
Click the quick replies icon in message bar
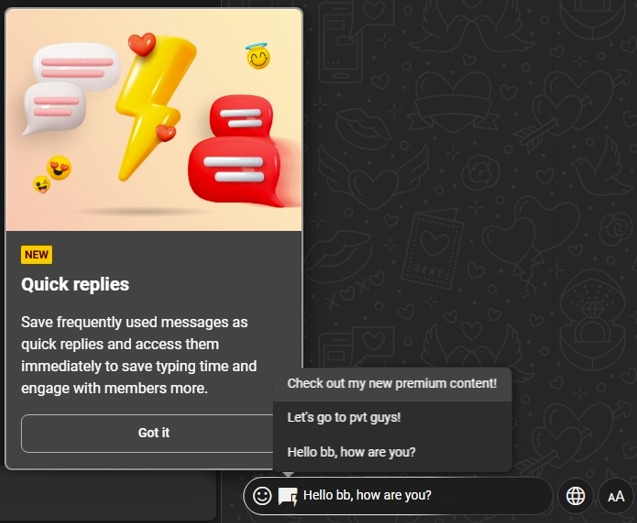288,497
